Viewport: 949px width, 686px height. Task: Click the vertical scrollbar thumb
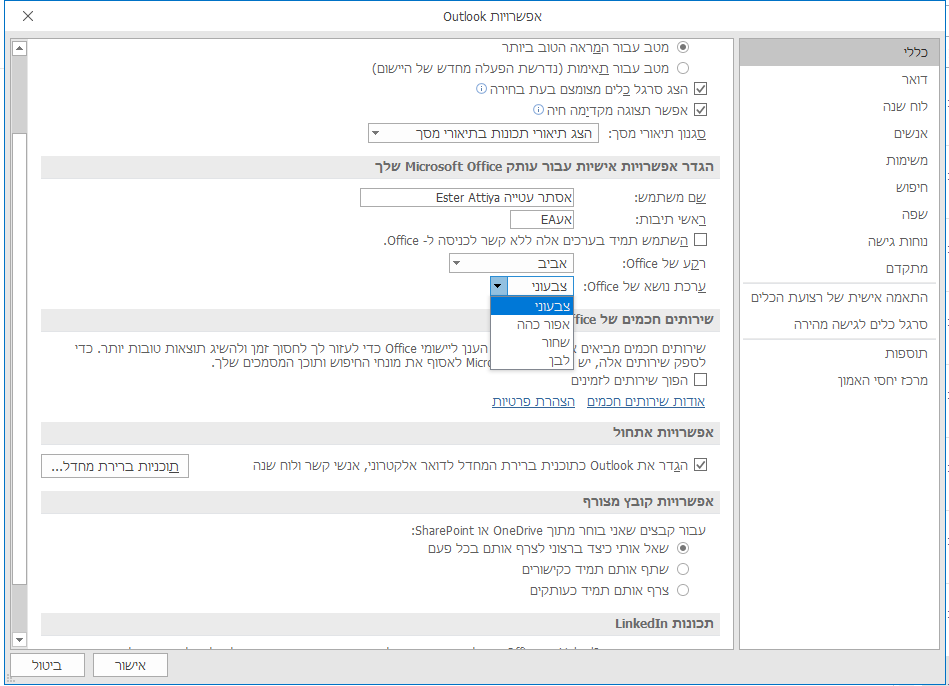pyautogui.click(x=19, y=359)
